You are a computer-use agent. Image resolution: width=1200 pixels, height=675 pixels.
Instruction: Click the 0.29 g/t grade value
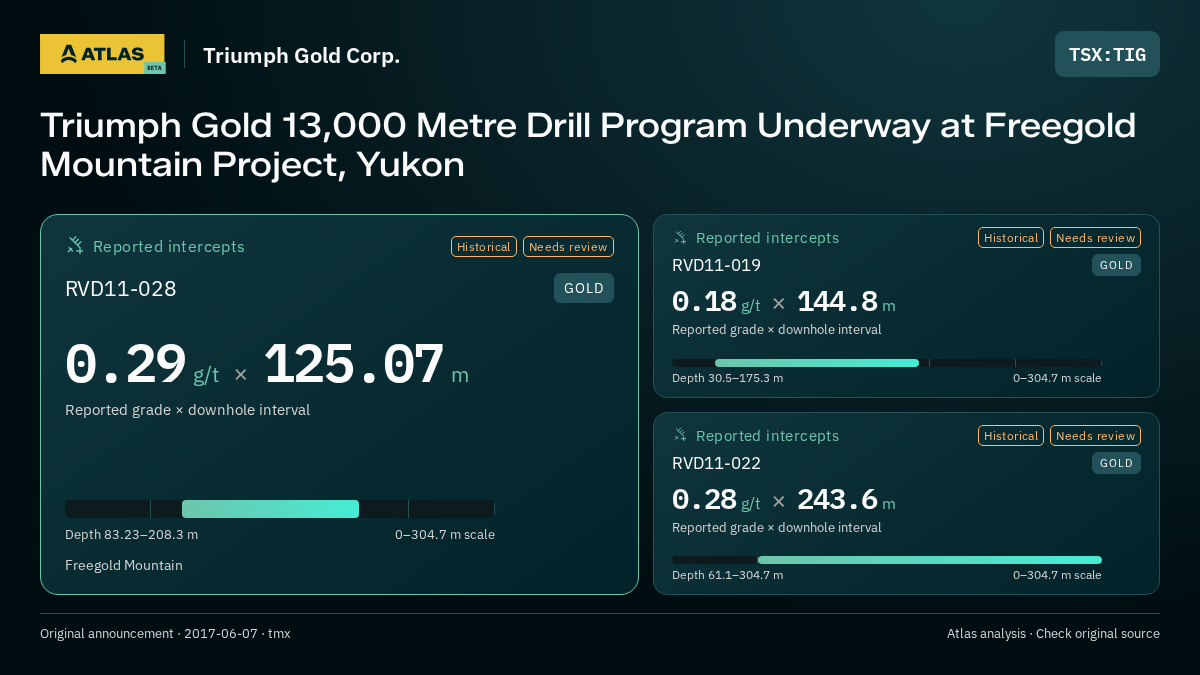pyautogui.click(x=142, y=365)
